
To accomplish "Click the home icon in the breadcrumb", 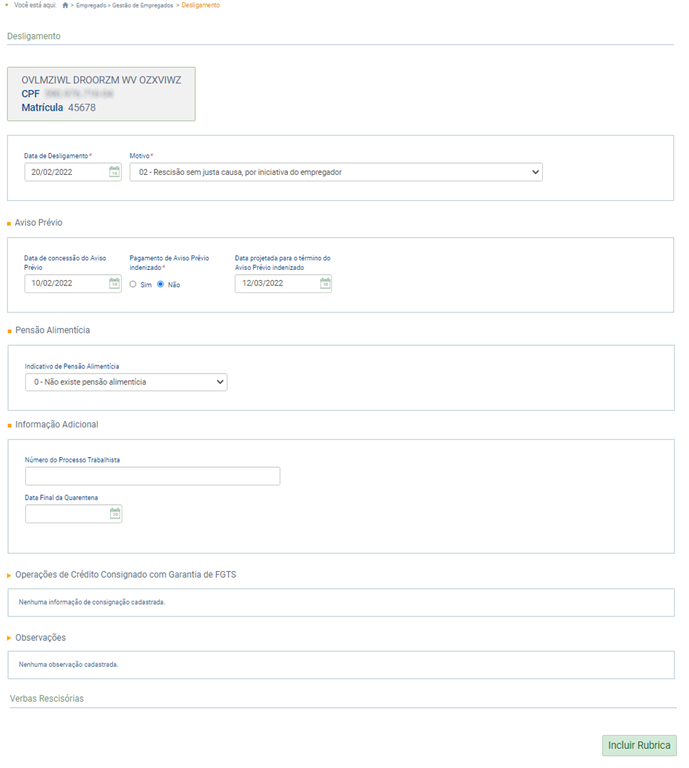I will pyautogui.click(x=65, y=6).
